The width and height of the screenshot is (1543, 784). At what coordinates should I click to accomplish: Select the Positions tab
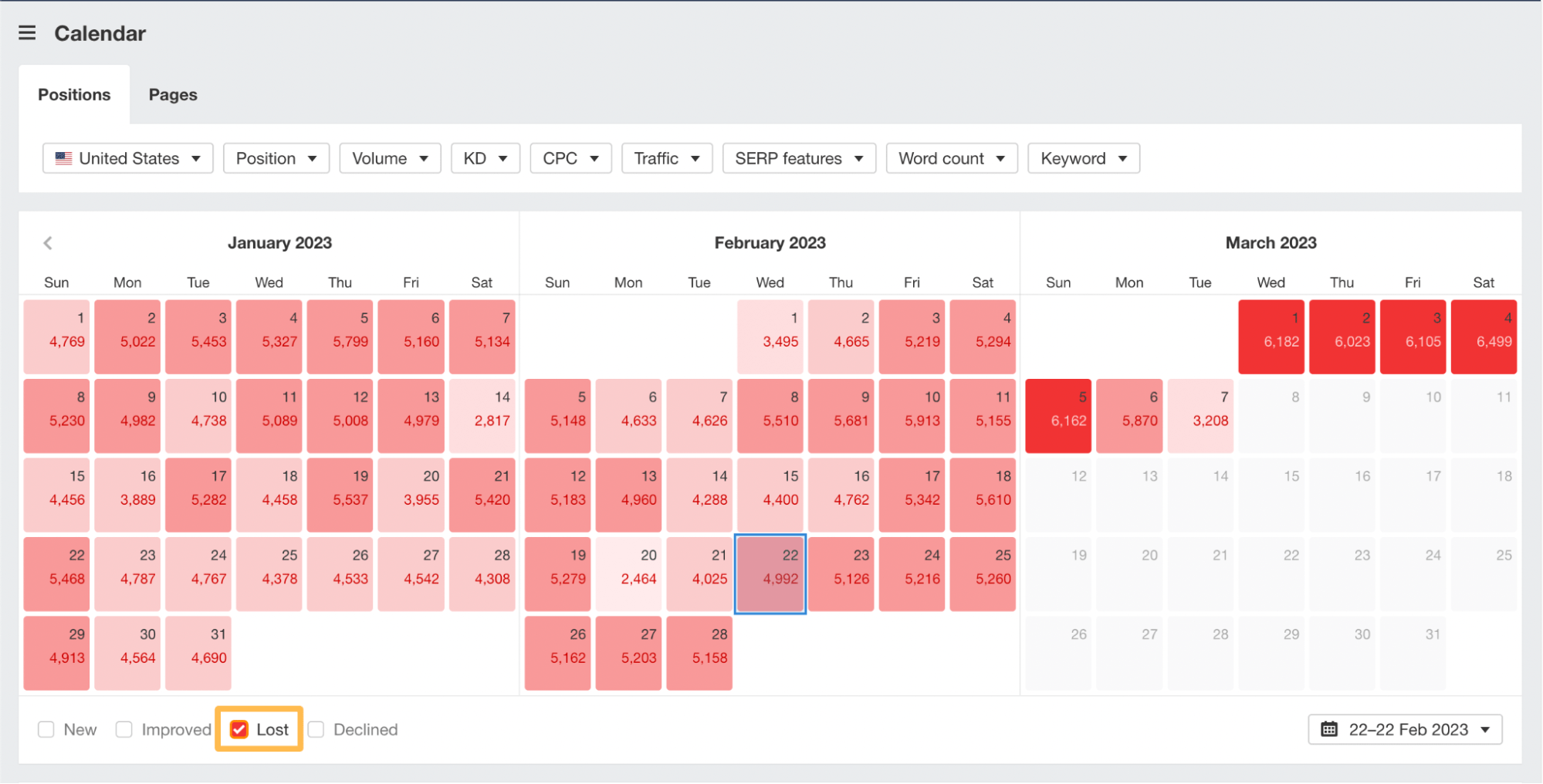click(74, 94)
